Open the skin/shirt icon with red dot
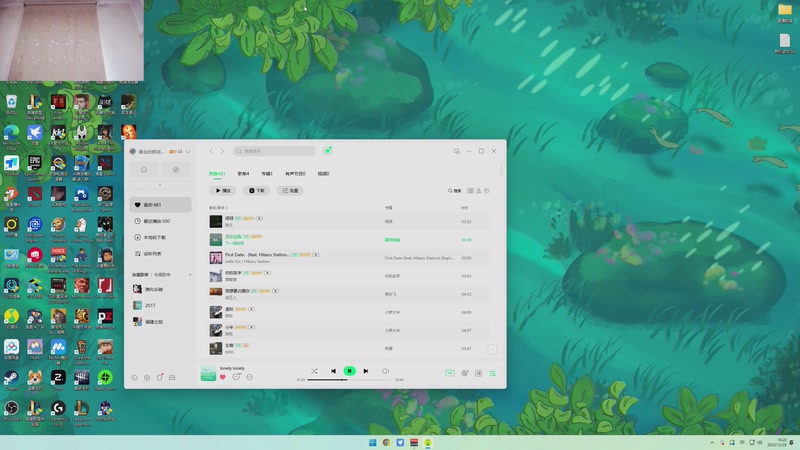Viewport: 800px width, 450px height. click(160, 378)
